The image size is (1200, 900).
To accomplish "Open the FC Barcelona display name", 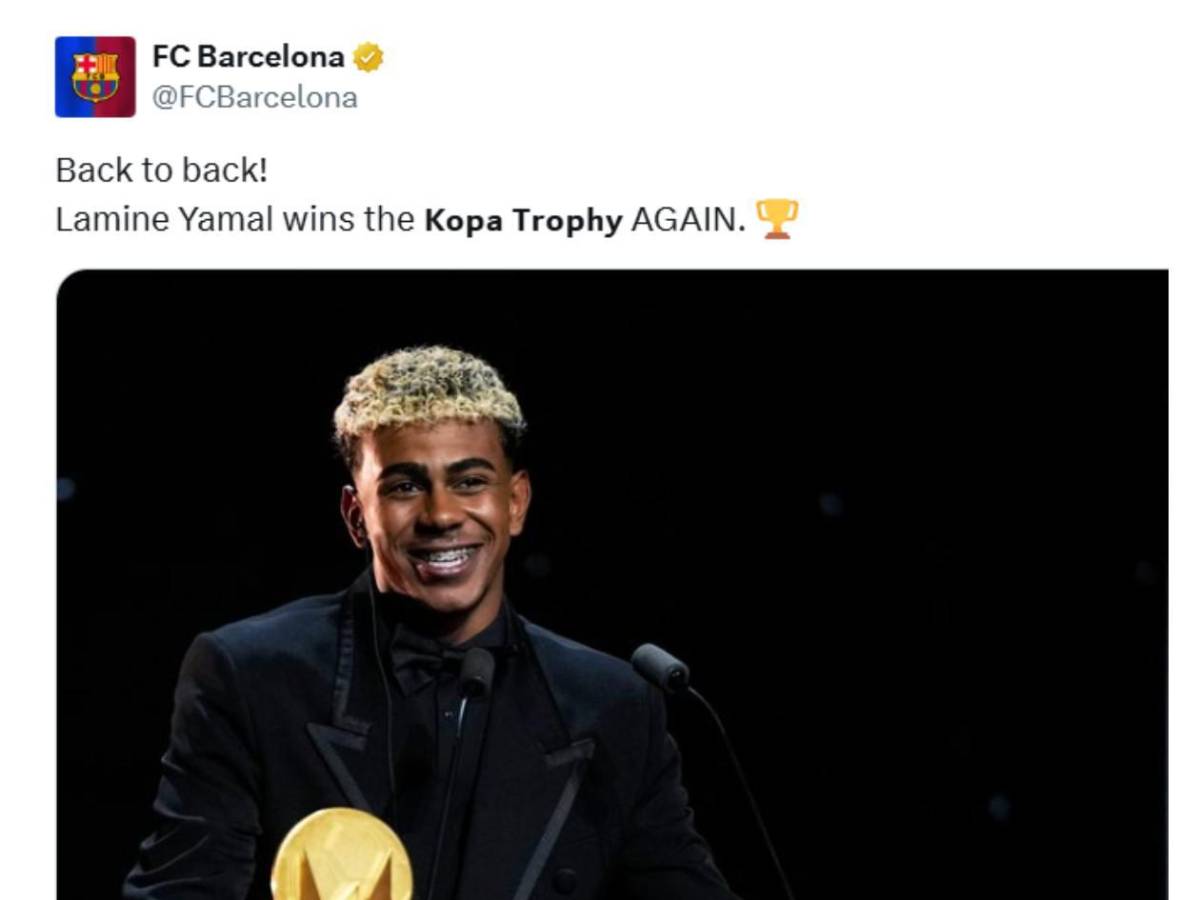I will pos(248,57).
